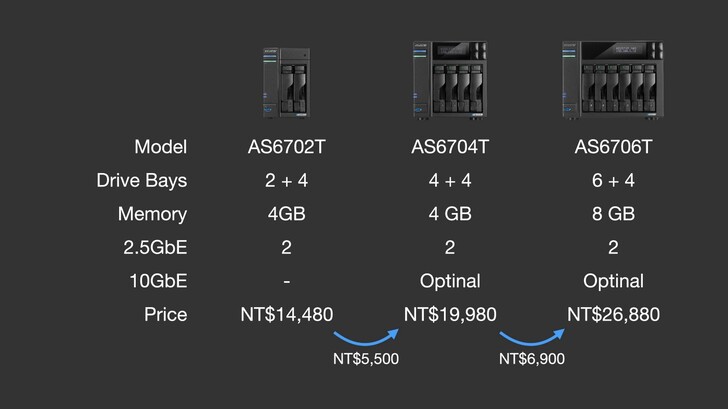Viewport: 728px width, 409px height.
Task: Click the NT$26,880 price
Action: (x=613, y=314)
